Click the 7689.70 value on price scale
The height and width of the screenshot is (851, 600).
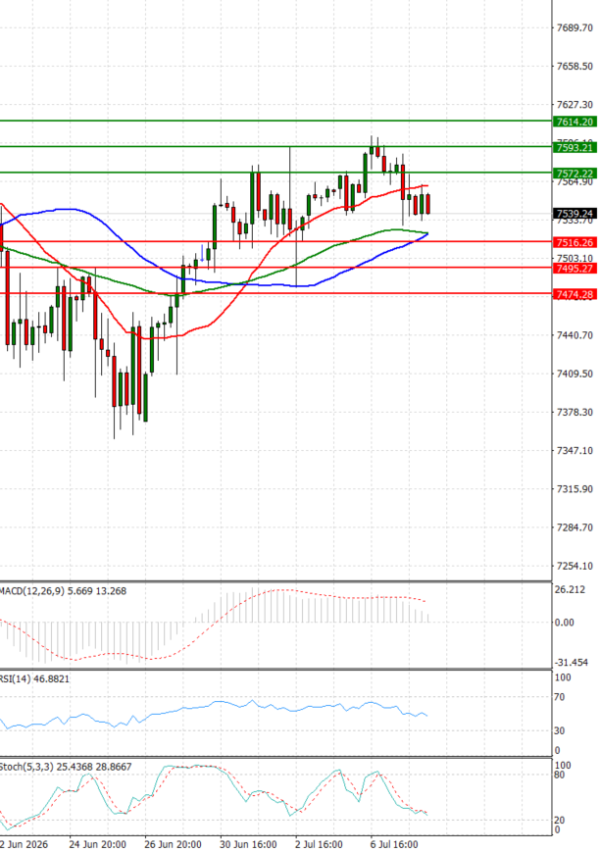(575, 28)
